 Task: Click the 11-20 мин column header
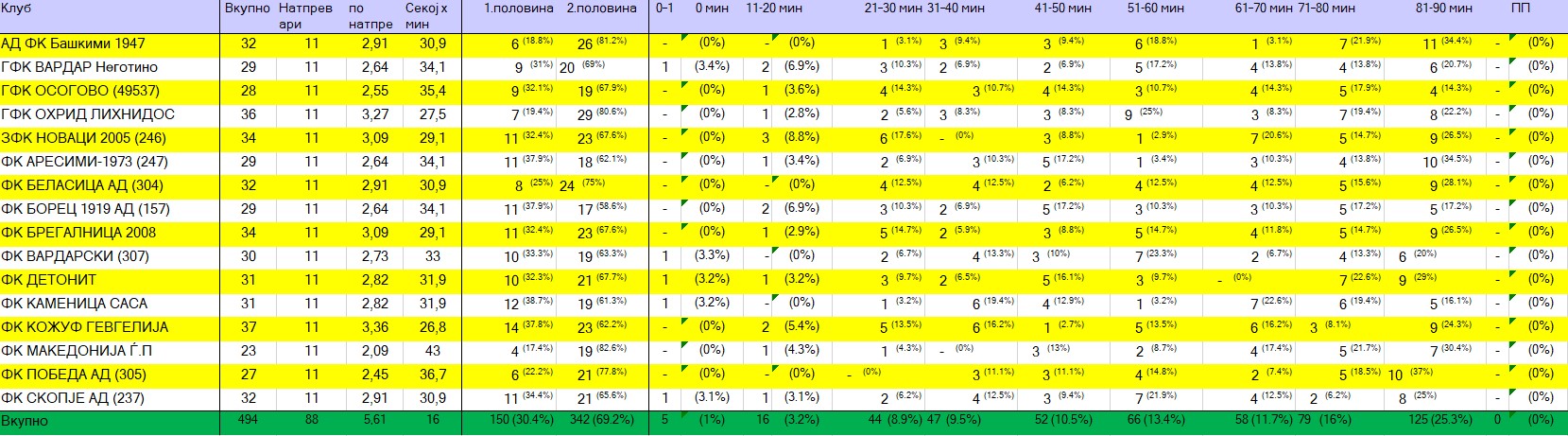(x=773, y=9)
